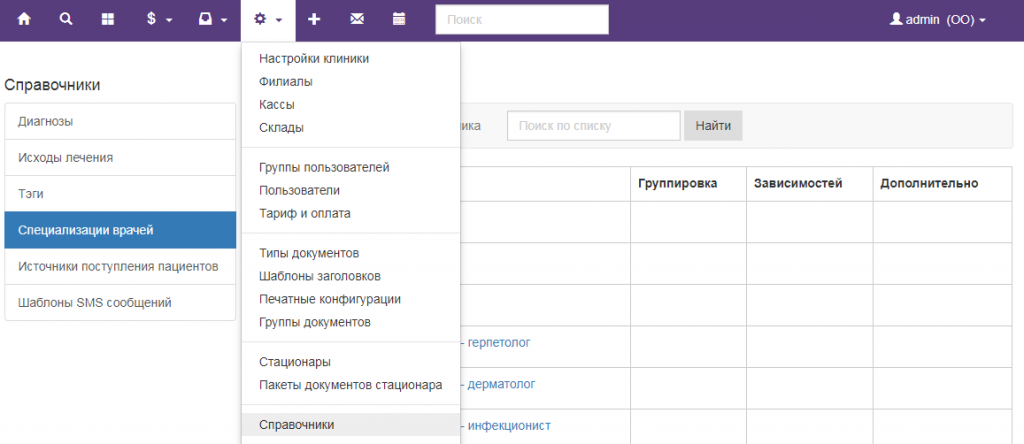This screenshot has height=444, width=1024.
Task: Select Печатные конфигурации menu item
Action: point(351,299)
